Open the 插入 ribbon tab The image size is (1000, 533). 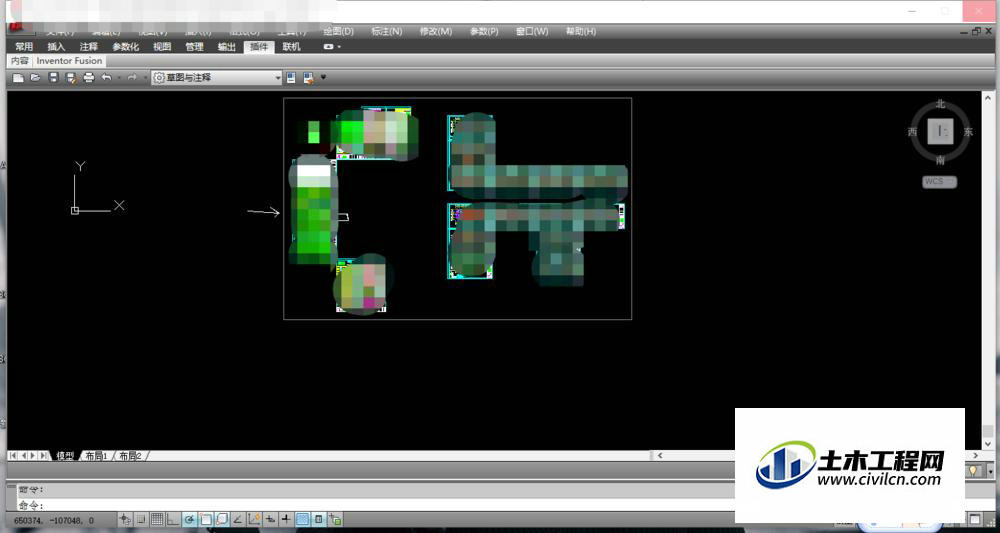click(56, 47)
